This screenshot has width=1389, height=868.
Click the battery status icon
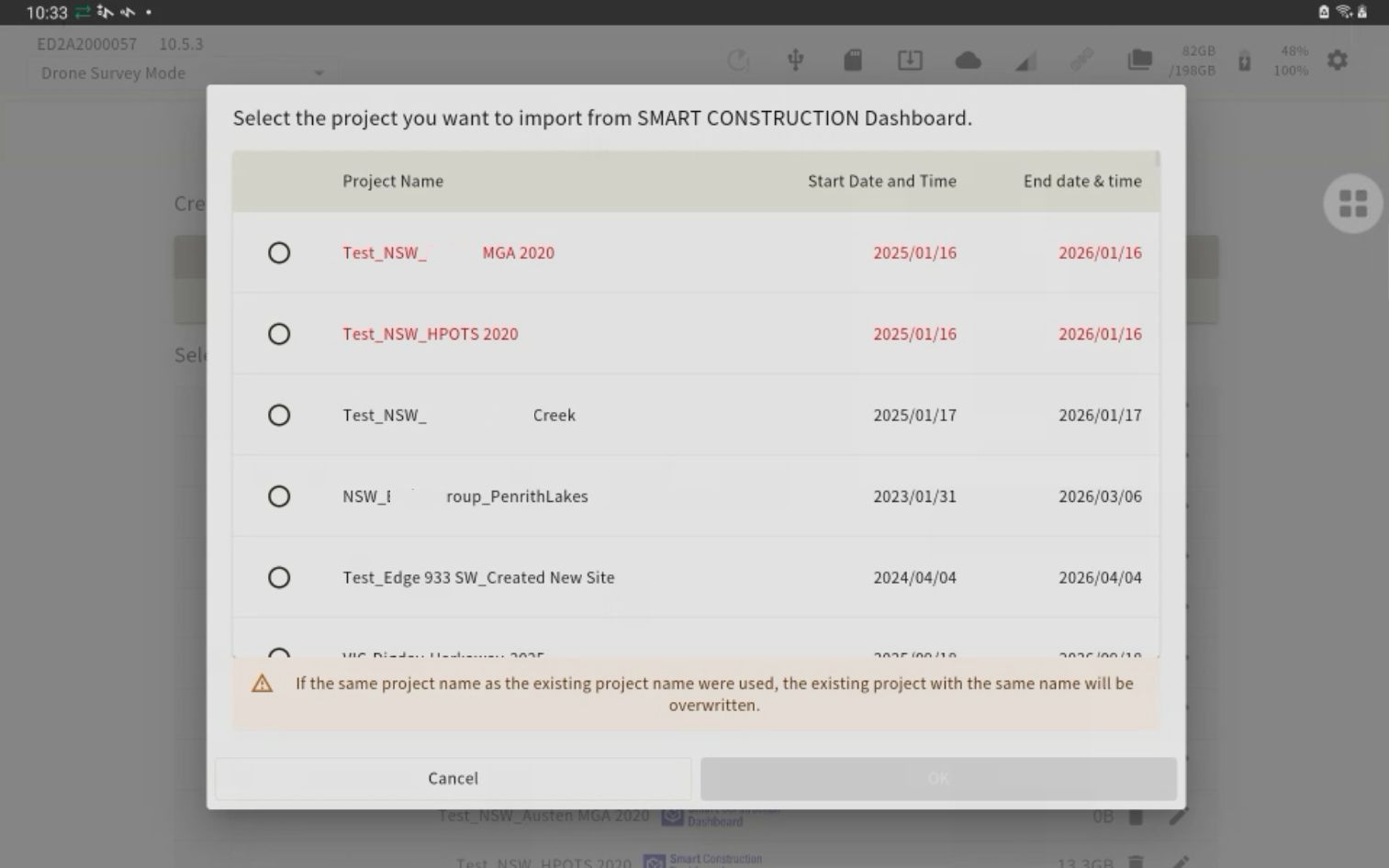point(1244,61)
